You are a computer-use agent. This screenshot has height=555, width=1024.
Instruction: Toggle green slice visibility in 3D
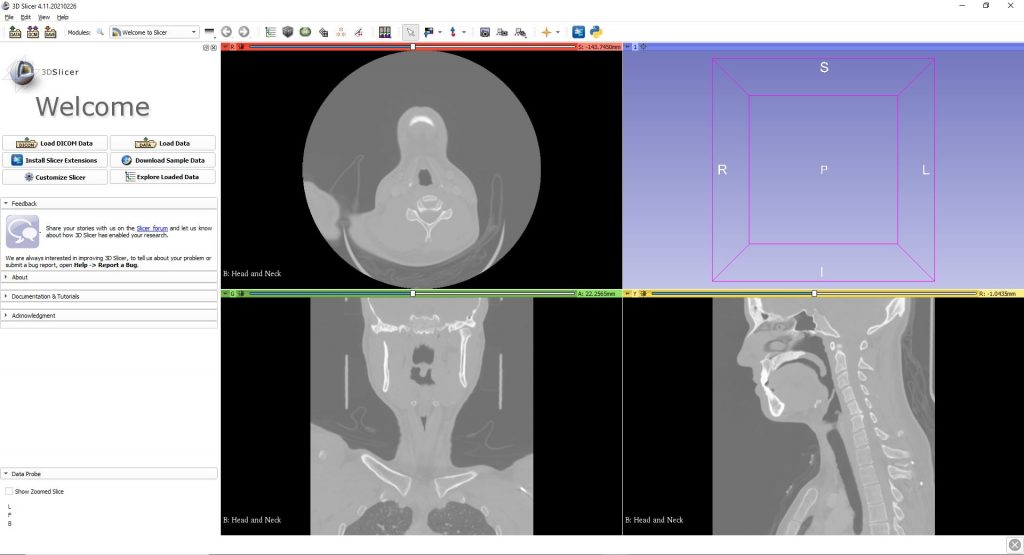point(241,294)
